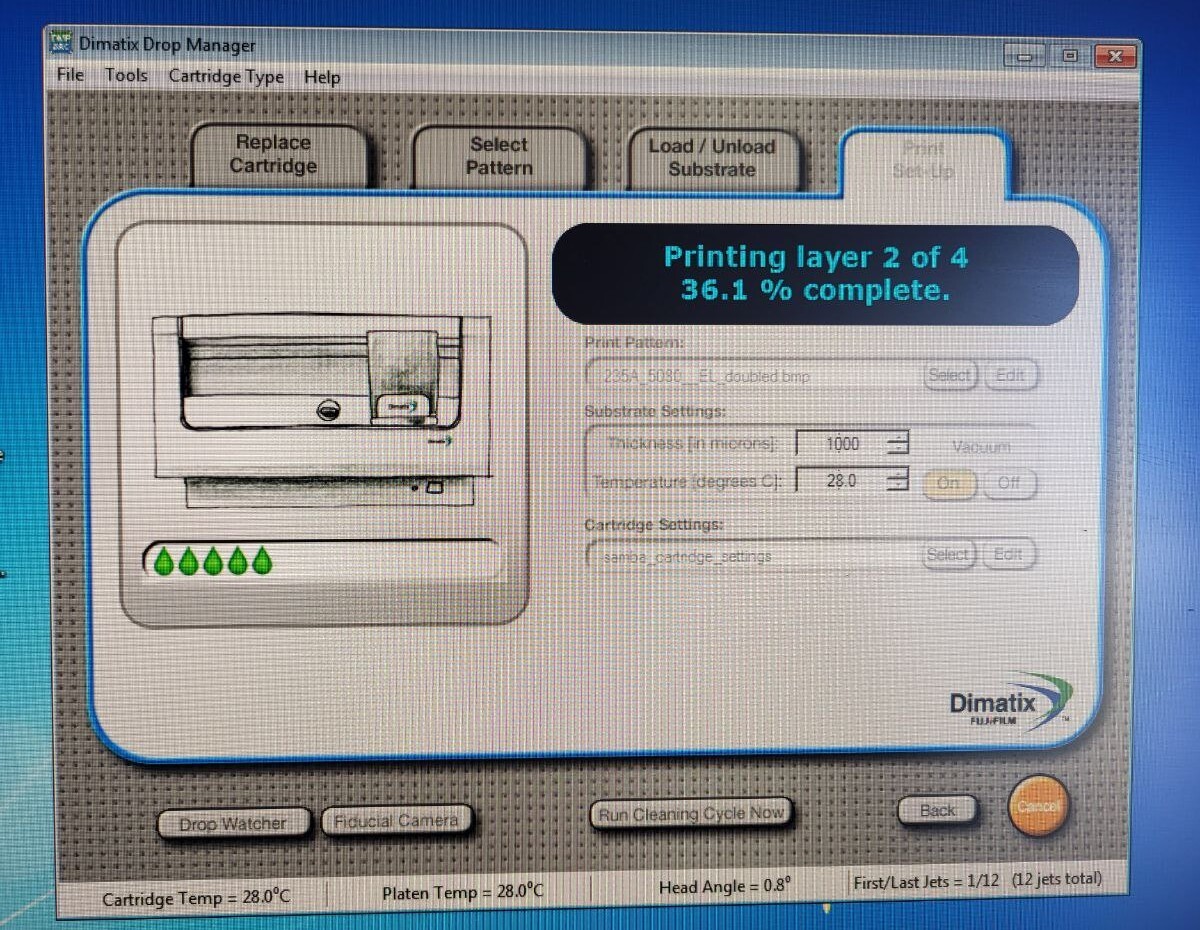Screen dimensions: 1200x930
Task: Increase Thickness with the up stepper arrow
Action: click(x=898, y=438)
